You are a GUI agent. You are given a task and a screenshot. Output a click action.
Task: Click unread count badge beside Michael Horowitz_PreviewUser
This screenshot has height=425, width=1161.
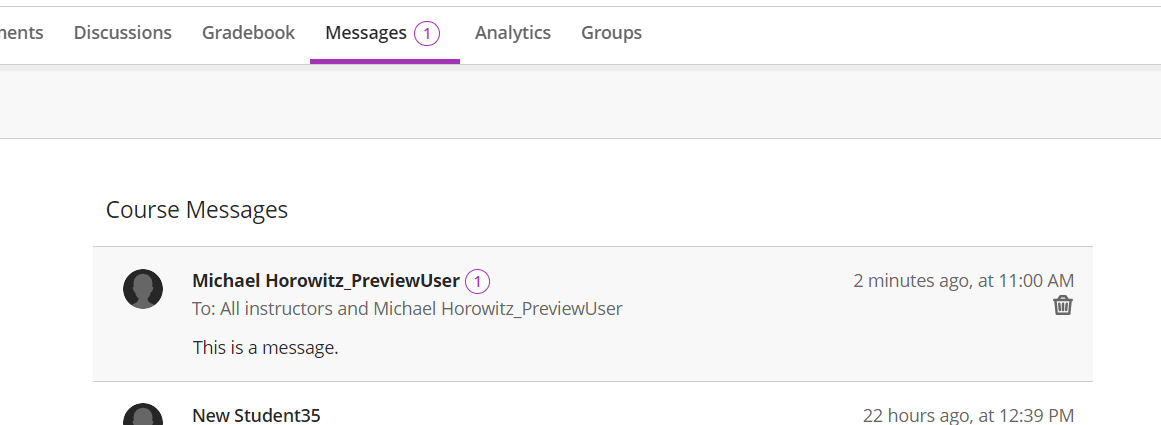(x=477, y=281)
